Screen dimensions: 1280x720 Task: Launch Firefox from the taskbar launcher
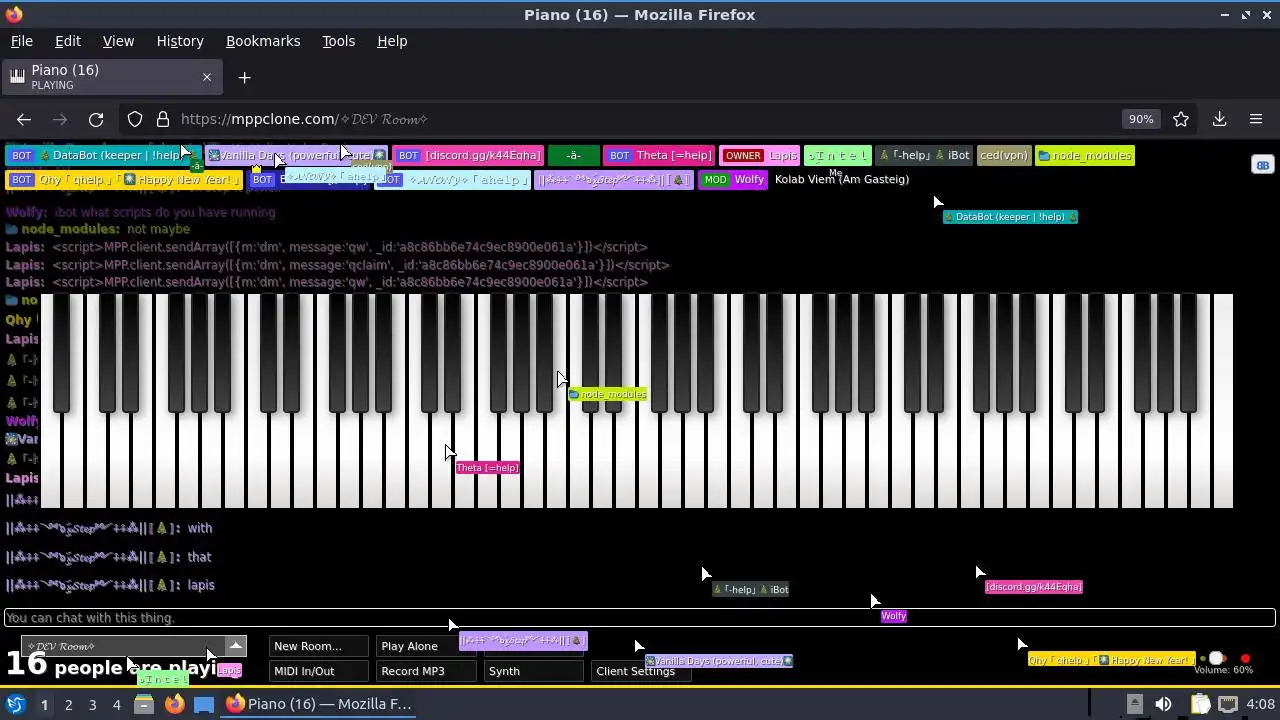[174, 704]
